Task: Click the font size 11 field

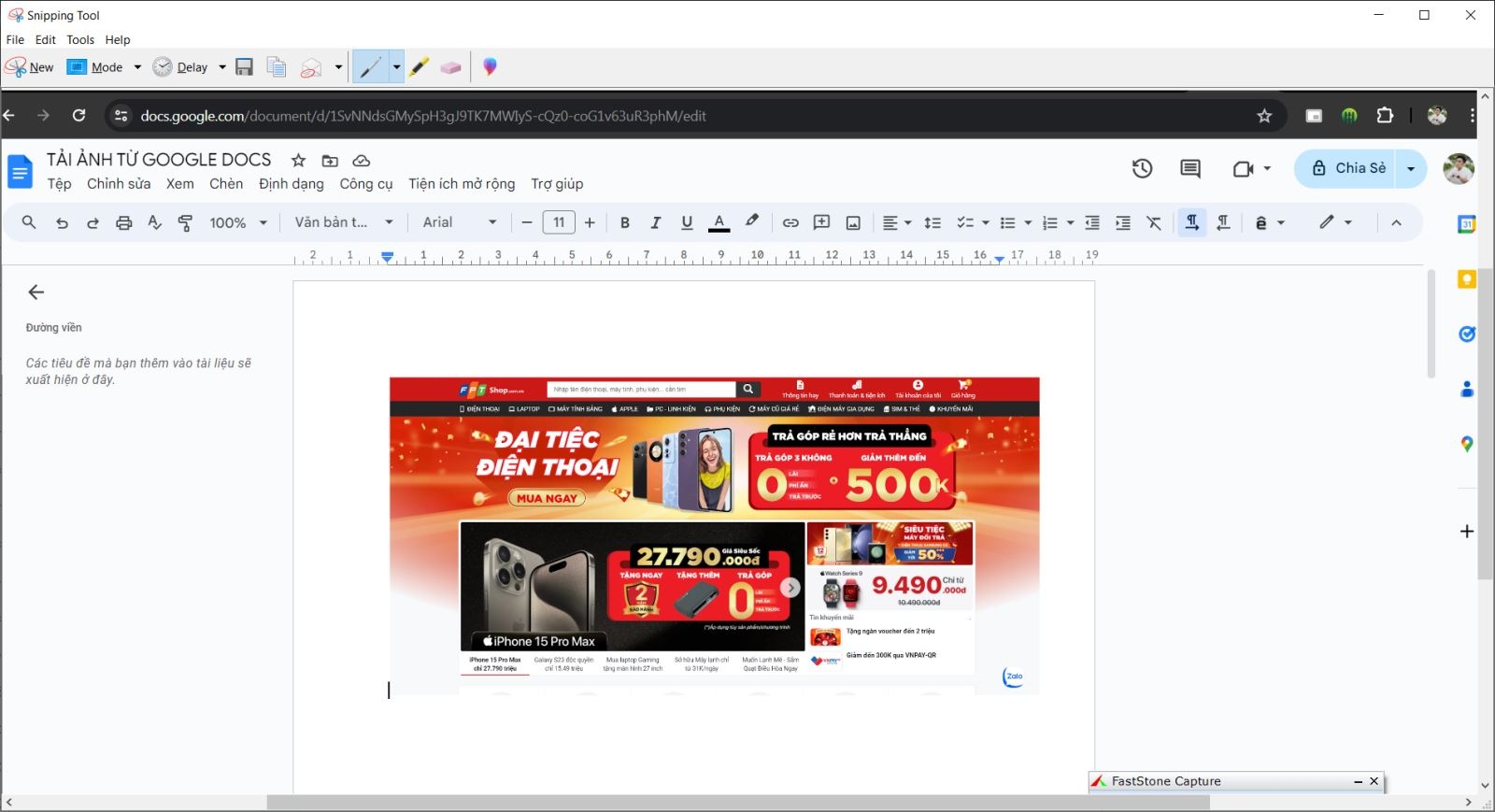Action: 559,222
